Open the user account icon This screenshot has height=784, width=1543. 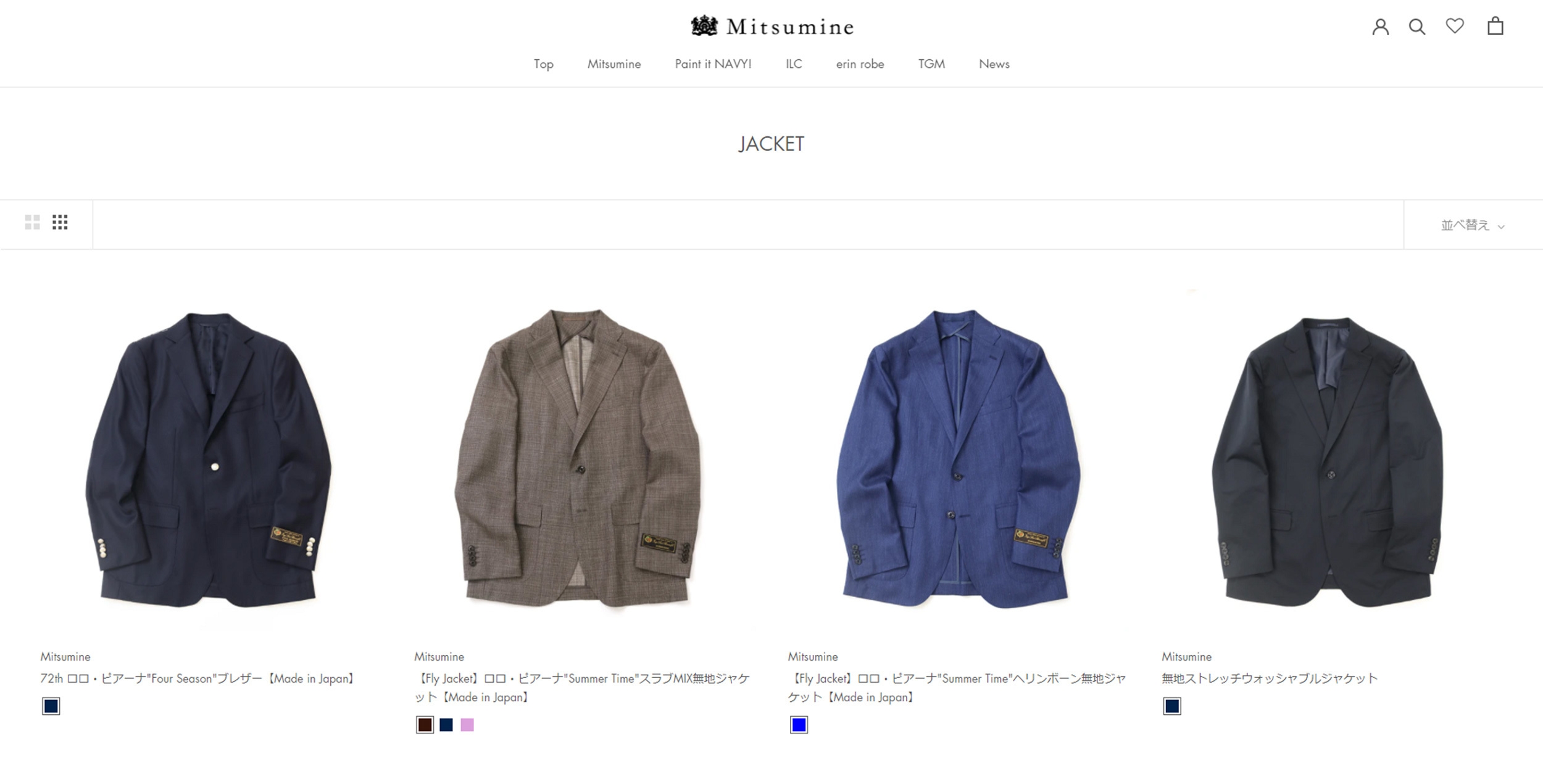[x=1381, y=27]
